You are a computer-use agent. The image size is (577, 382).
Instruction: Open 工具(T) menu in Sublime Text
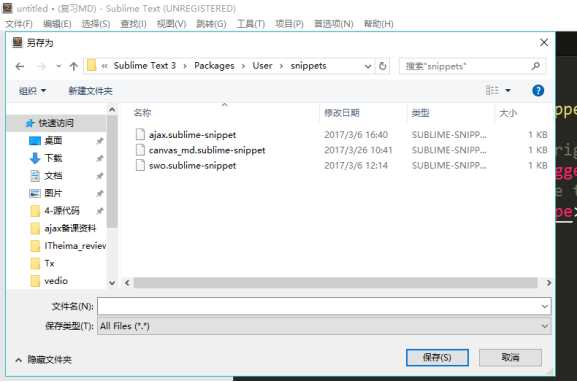pos(251,24)
